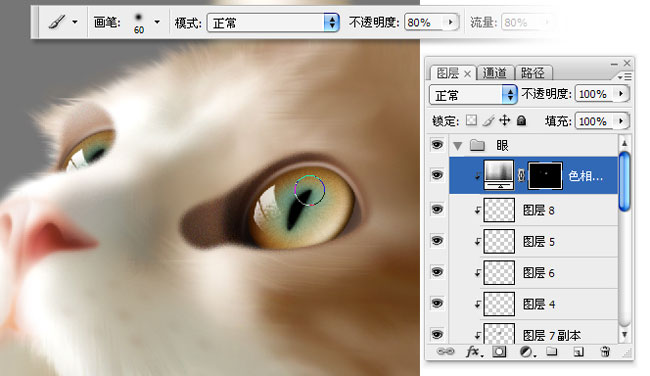Delete layer with trash icon

(605, 352)
